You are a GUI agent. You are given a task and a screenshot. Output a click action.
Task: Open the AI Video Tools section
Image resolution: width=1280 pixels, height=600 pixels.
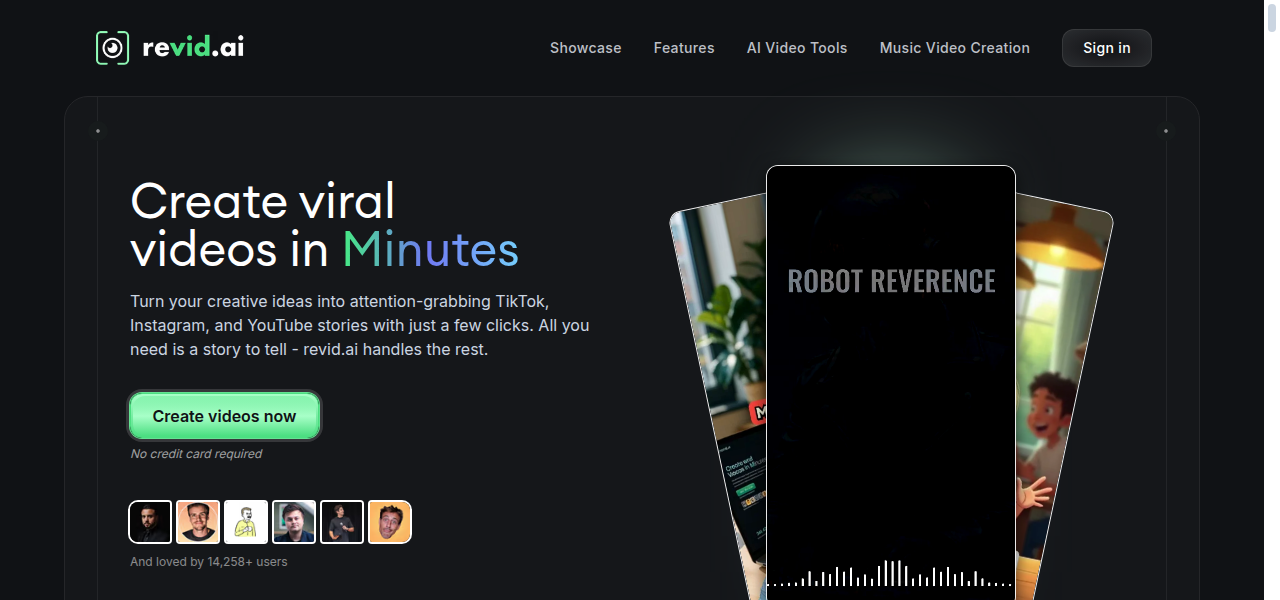(x=796, y=47)
